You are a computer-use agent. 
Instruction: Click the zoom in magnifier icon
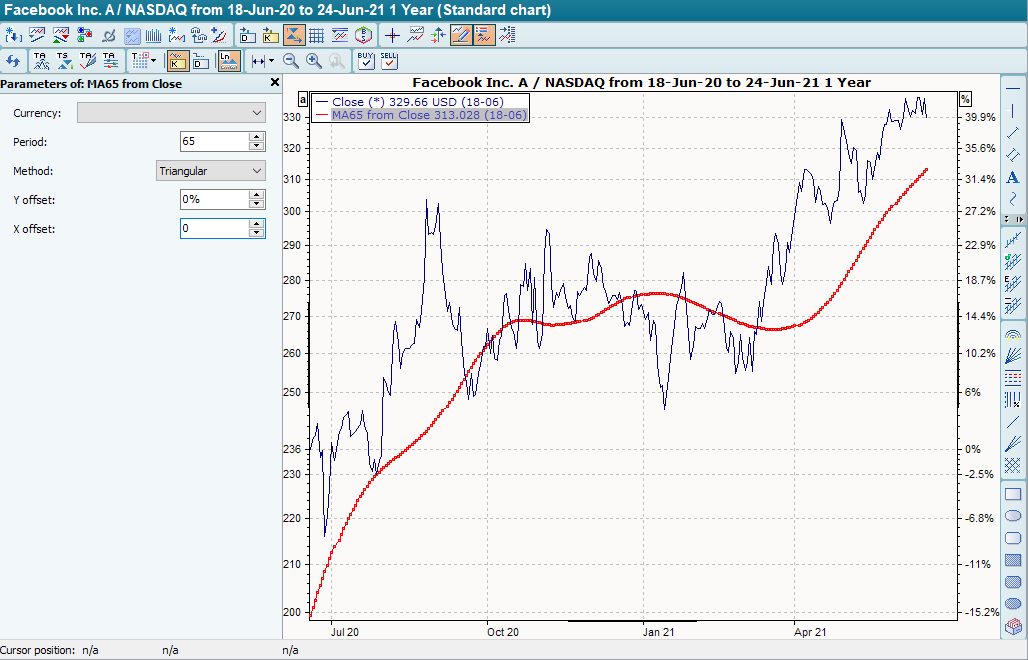coord(314,61)
